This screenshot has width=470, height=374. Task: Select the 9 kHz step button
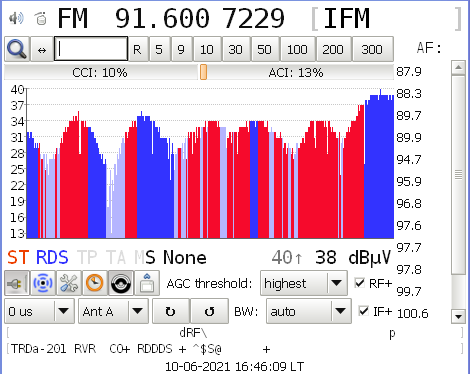(x=181, y=49)
